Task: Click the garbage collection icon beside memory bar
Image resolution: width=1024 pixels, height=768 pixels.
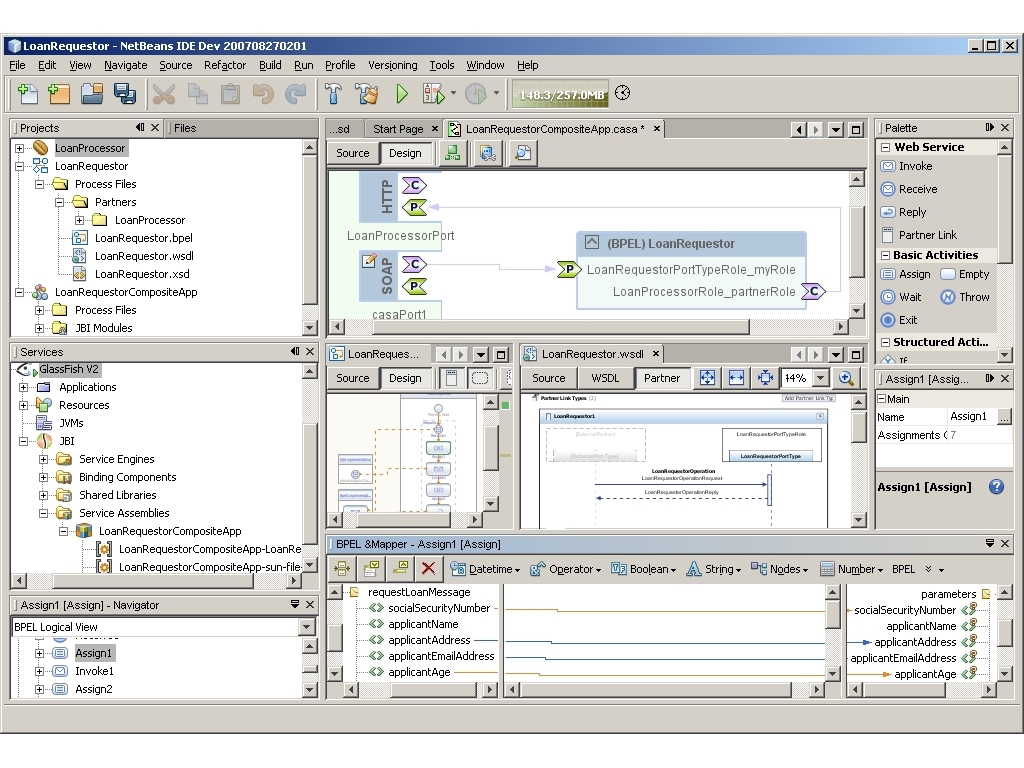Action: [623, 93]
